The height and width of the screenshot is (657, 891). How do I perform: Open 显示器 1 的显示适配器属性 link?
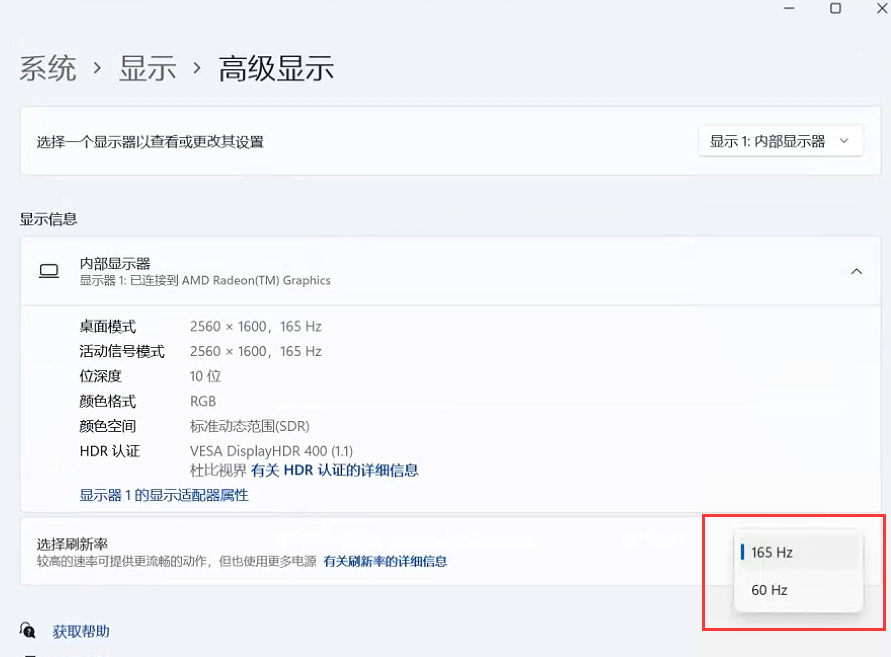(x=164, y=496)
